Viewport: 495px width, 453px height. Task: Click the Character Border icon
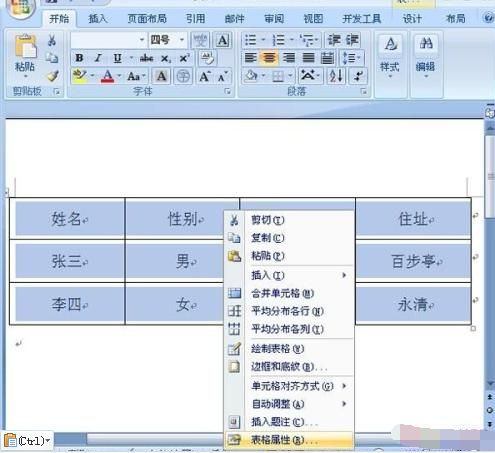(223, 41)
